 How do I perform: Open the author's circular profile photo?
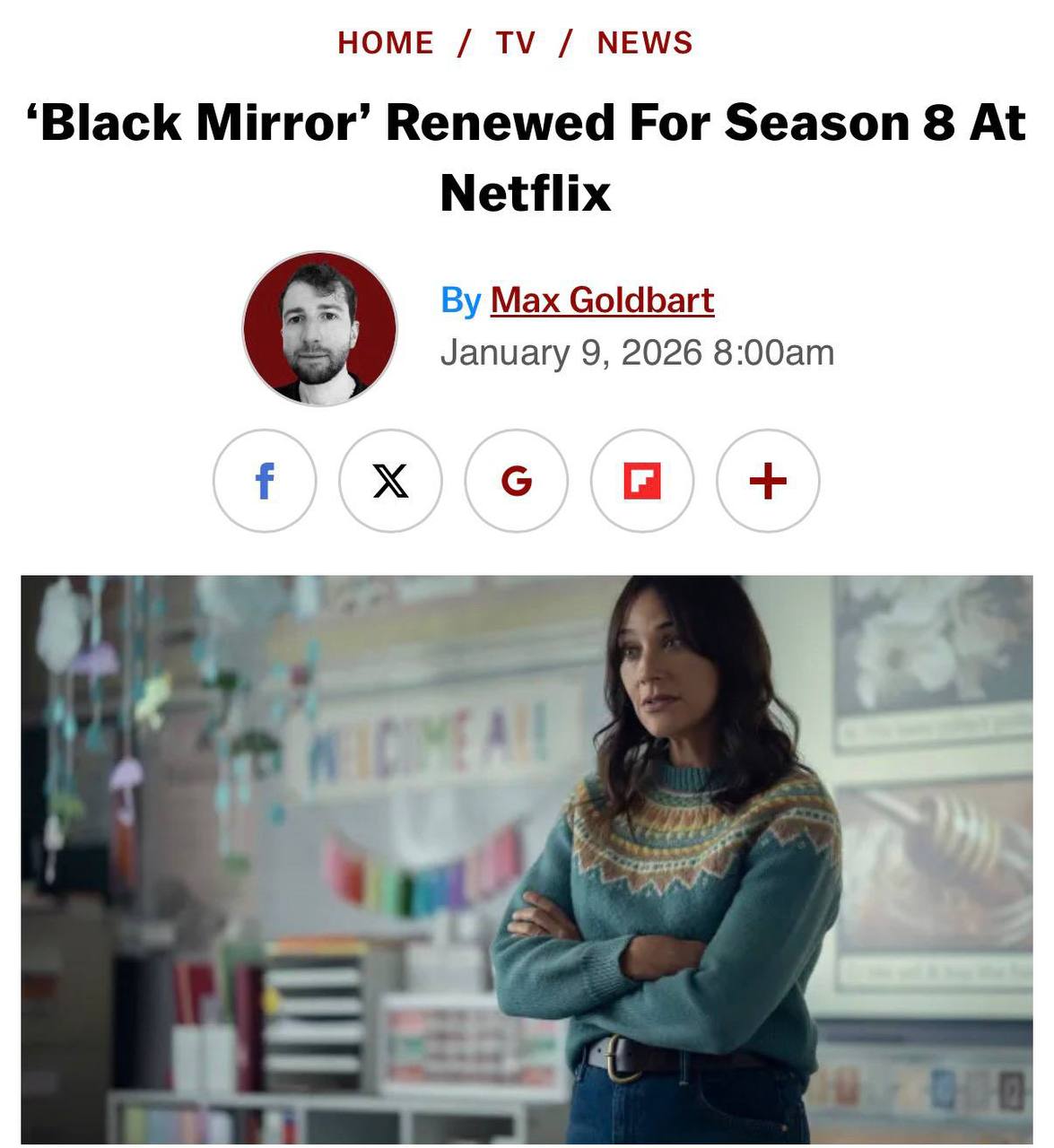click(x=319, y=328)
